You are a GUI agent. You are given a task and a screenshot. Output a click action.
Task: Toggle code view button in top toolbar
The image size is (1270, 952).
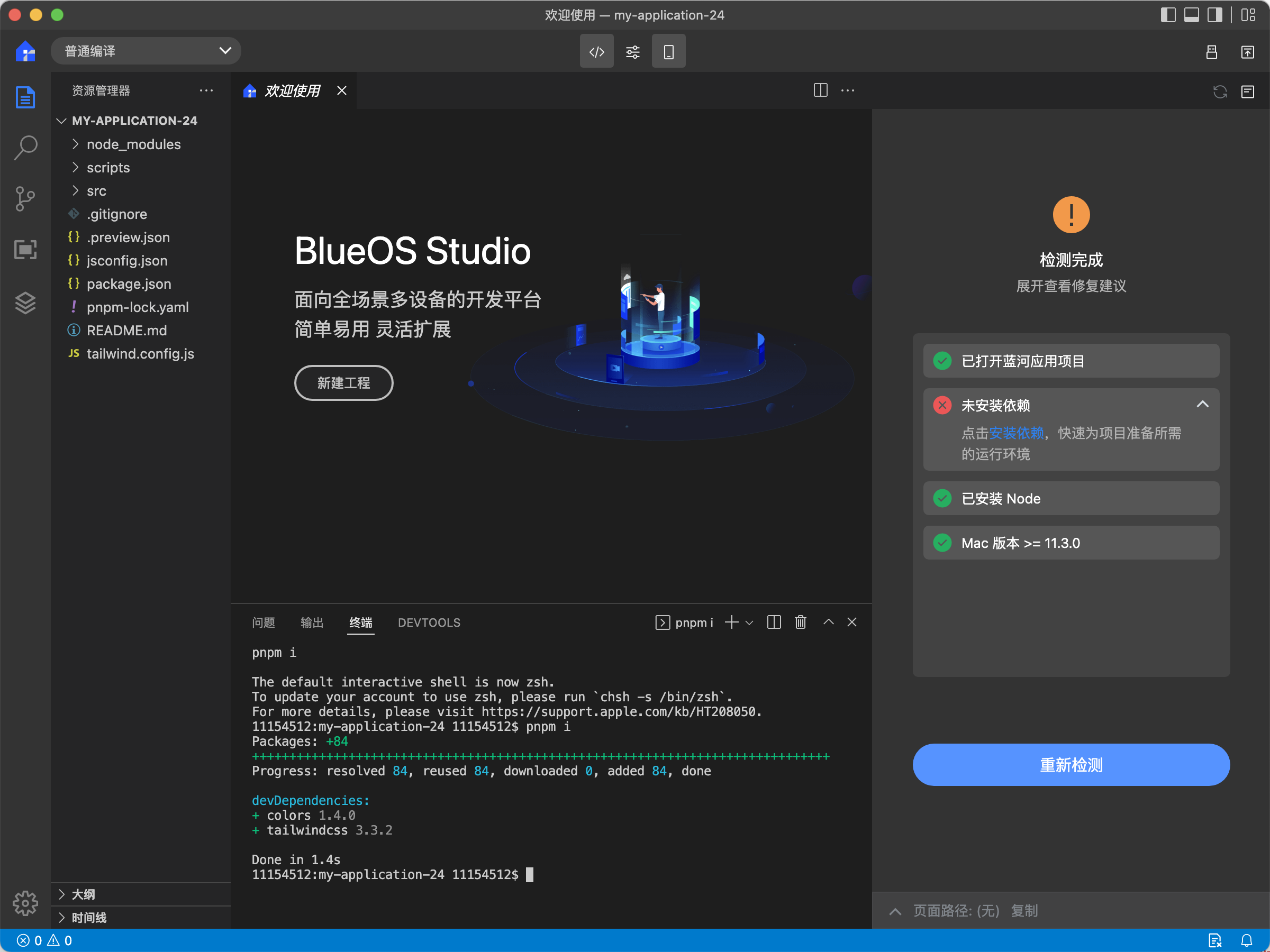[596, 52]
